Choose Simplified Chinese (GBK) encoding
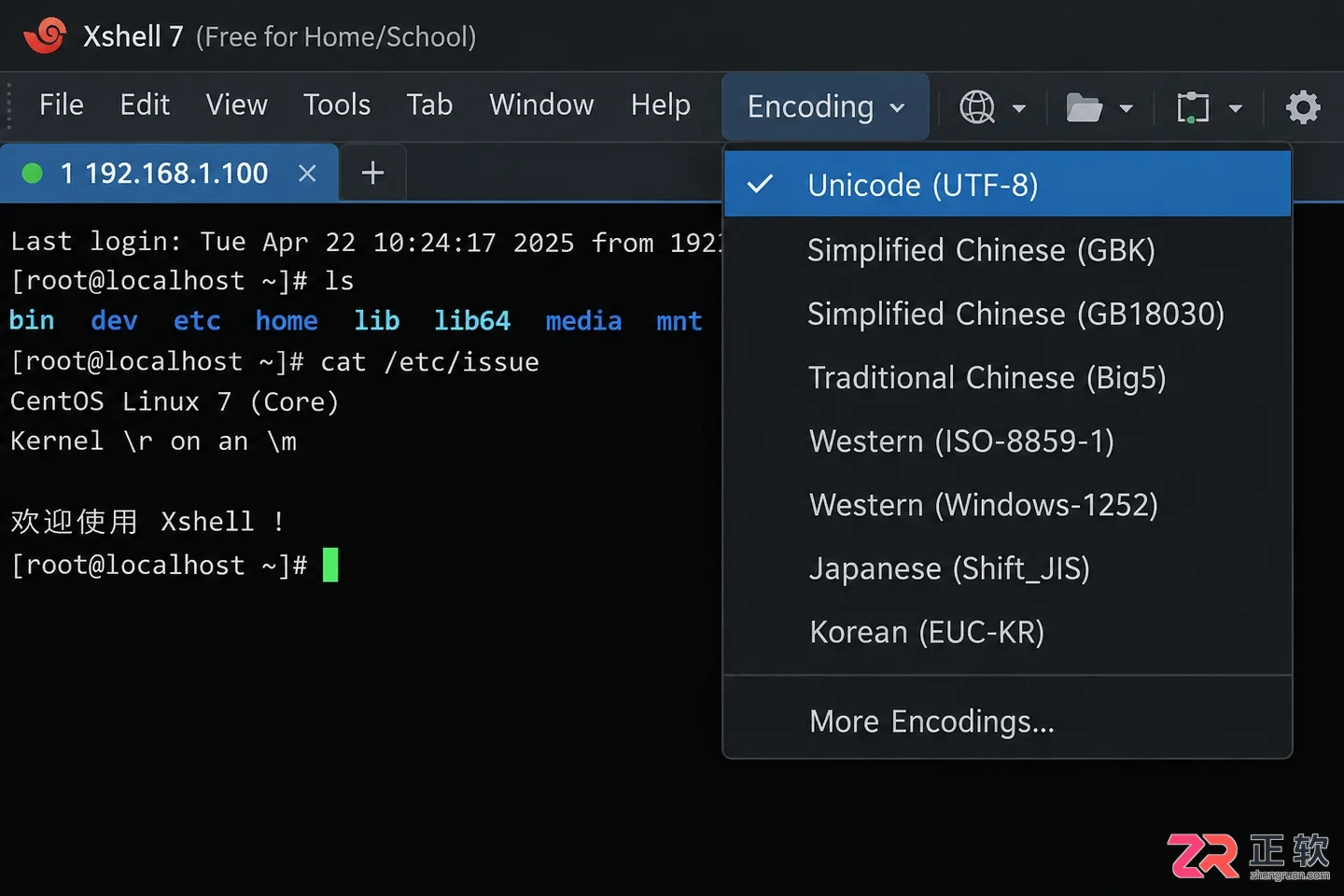The image size is (1344, 896). (1007, 250)
